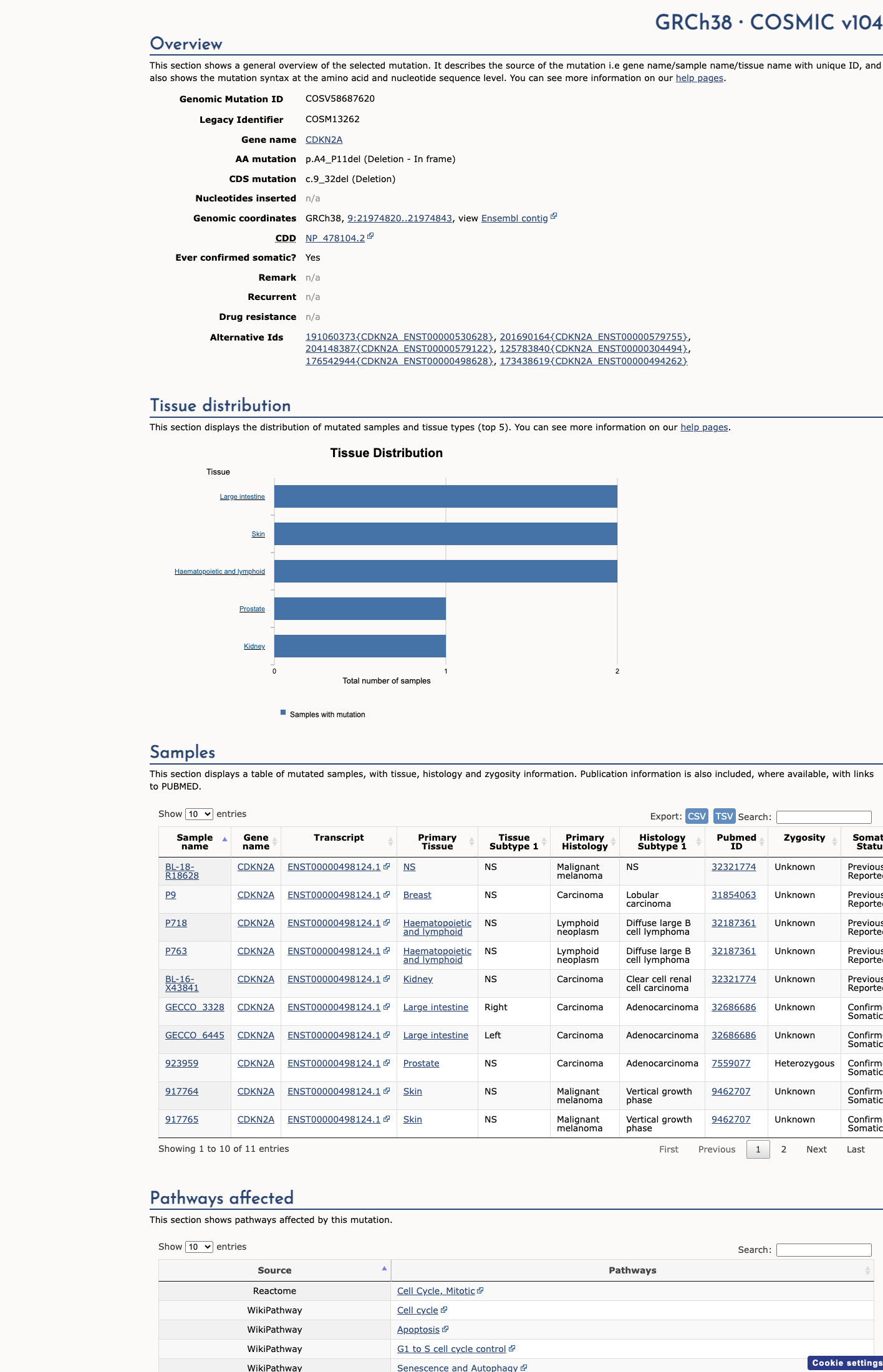Click Kidney chart axis label

click(x=254, y=646)
